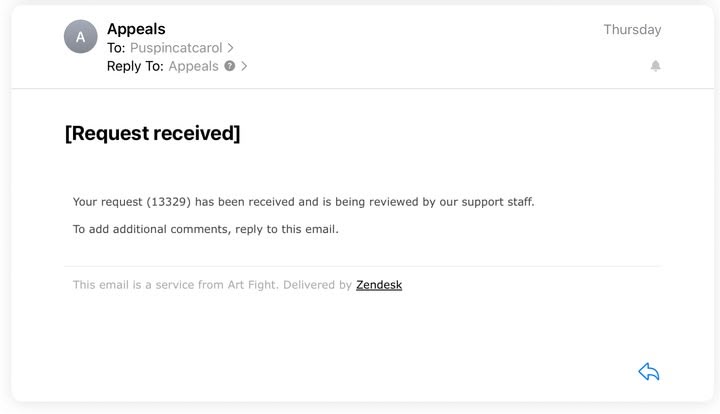The height and width of the screenshot is (414, 720).
Task: Click the [Request received] subject heading
Action: click(x=152, y=133)
